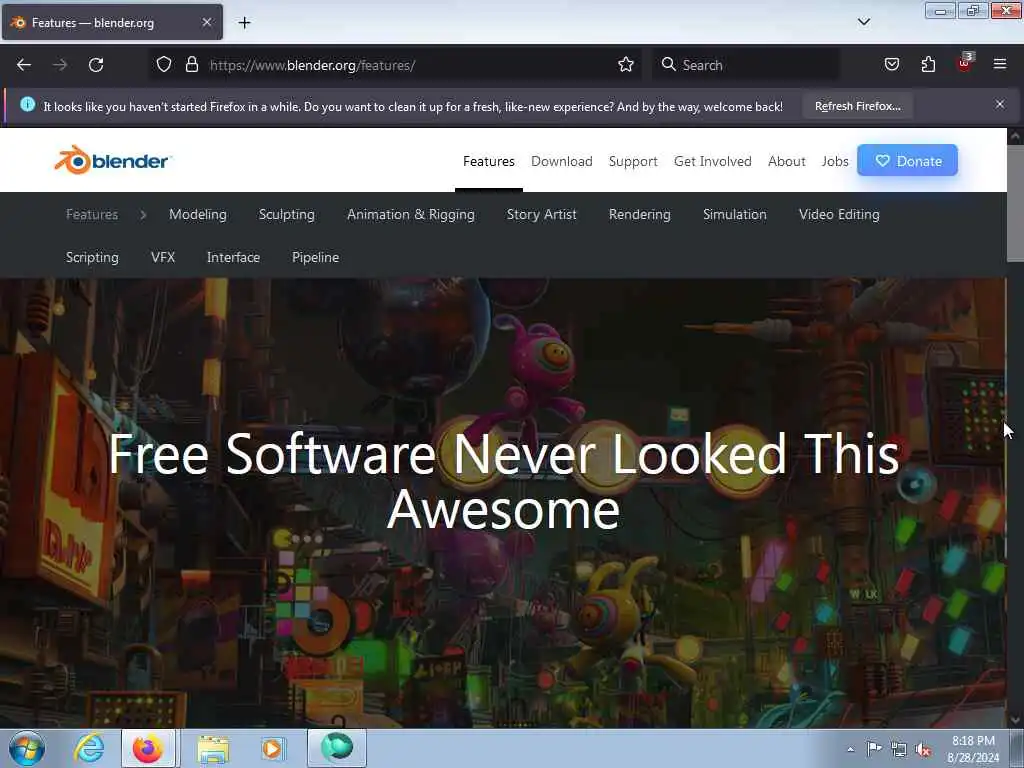Click the Blender logo

click(112, 160)
